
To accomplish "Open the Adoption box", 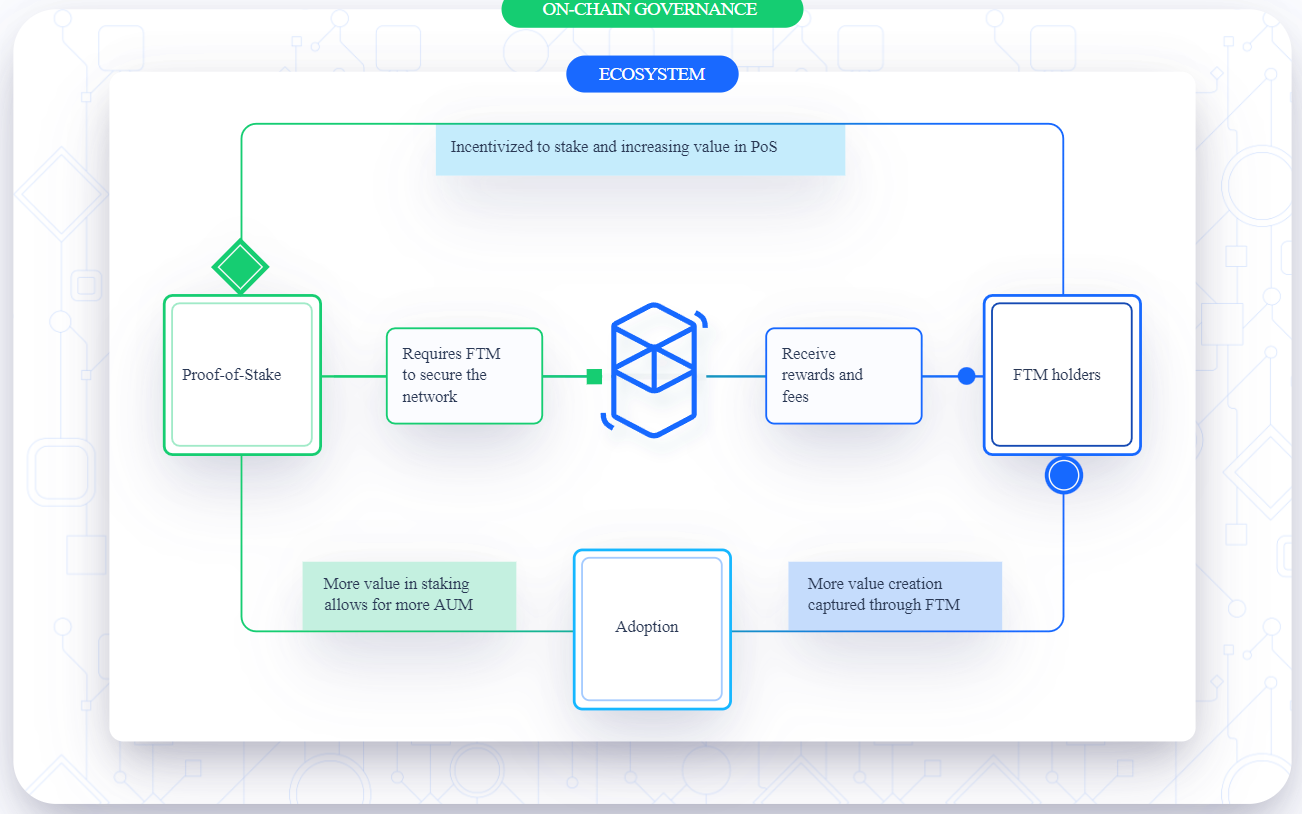I will point(652,629).
